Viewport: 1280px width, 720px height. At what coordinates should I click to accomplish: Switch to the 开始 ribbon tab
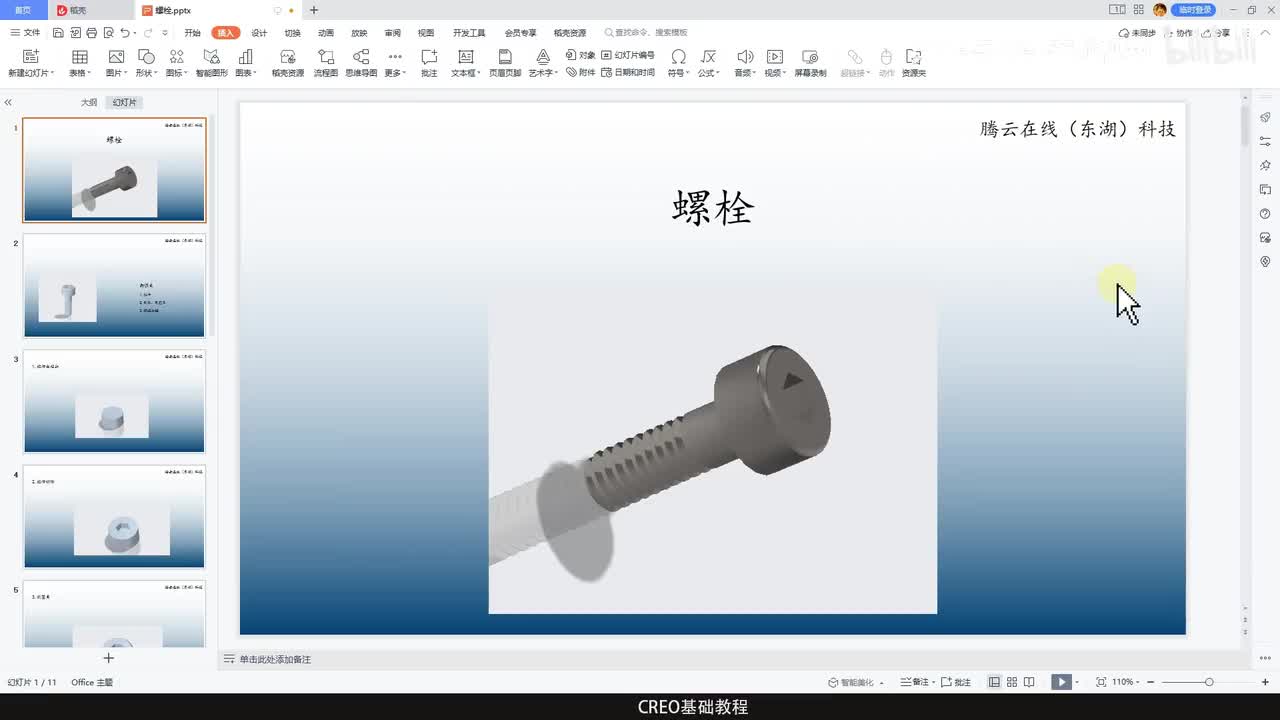pos(192,33)
